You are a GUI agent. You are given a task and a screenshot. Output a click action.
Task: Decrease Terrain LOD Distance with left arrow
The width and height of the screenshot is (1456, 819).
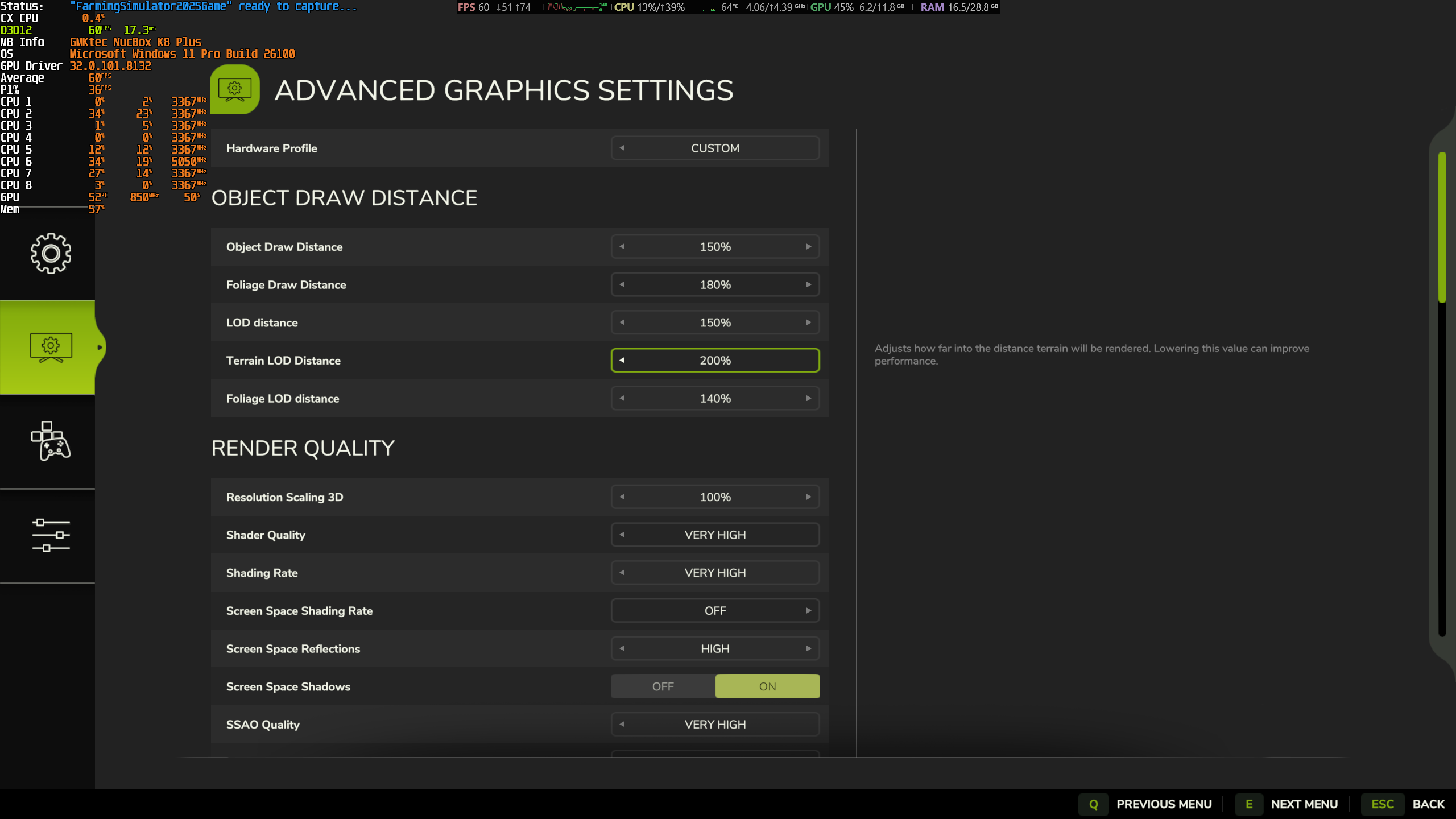pos(622,360)
